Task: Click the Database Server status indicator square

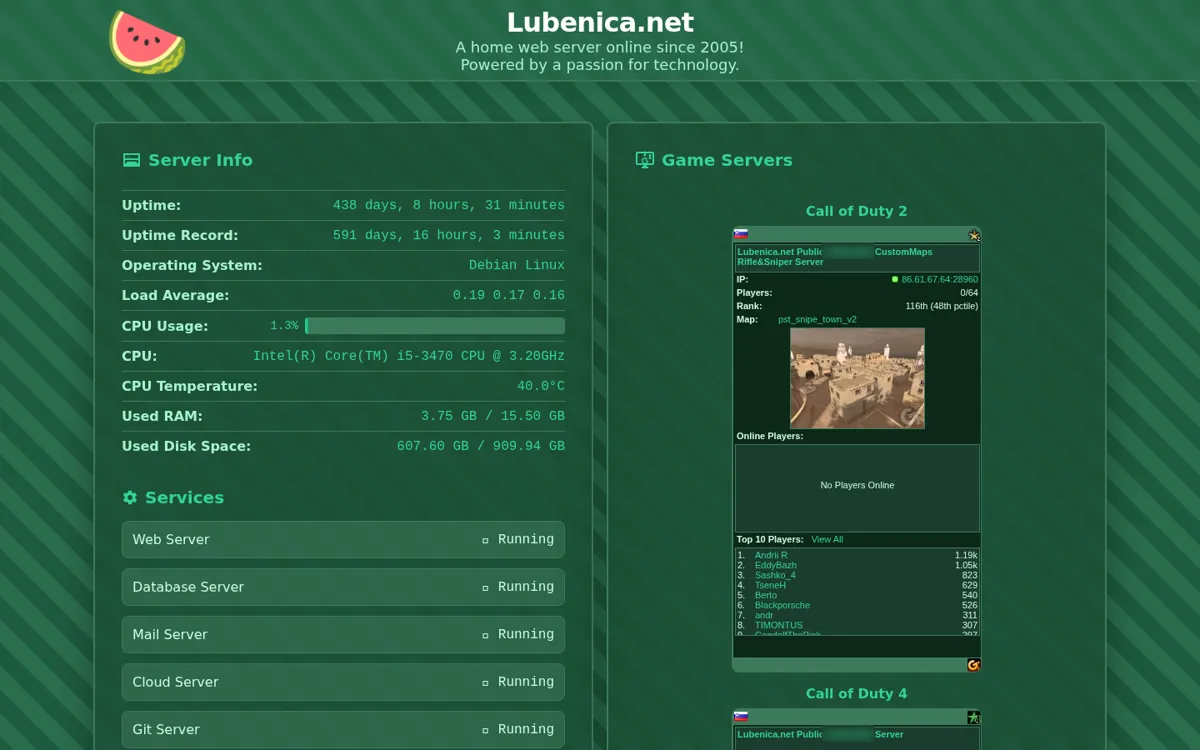Action: pyautogui.click(x=486, y=588)
